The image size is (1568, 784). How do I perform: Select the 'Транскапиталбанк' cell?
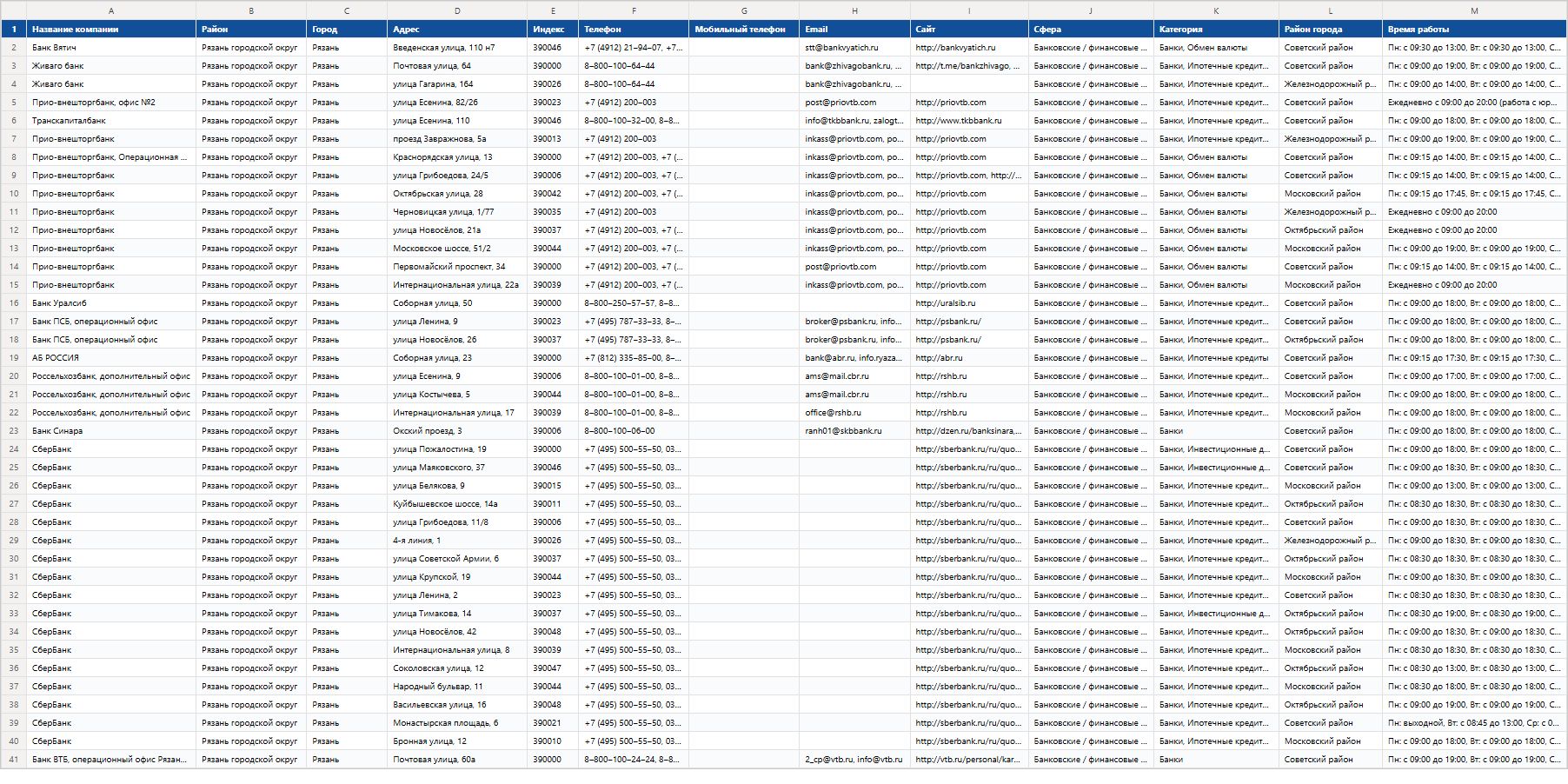click(x=111, y=120)
